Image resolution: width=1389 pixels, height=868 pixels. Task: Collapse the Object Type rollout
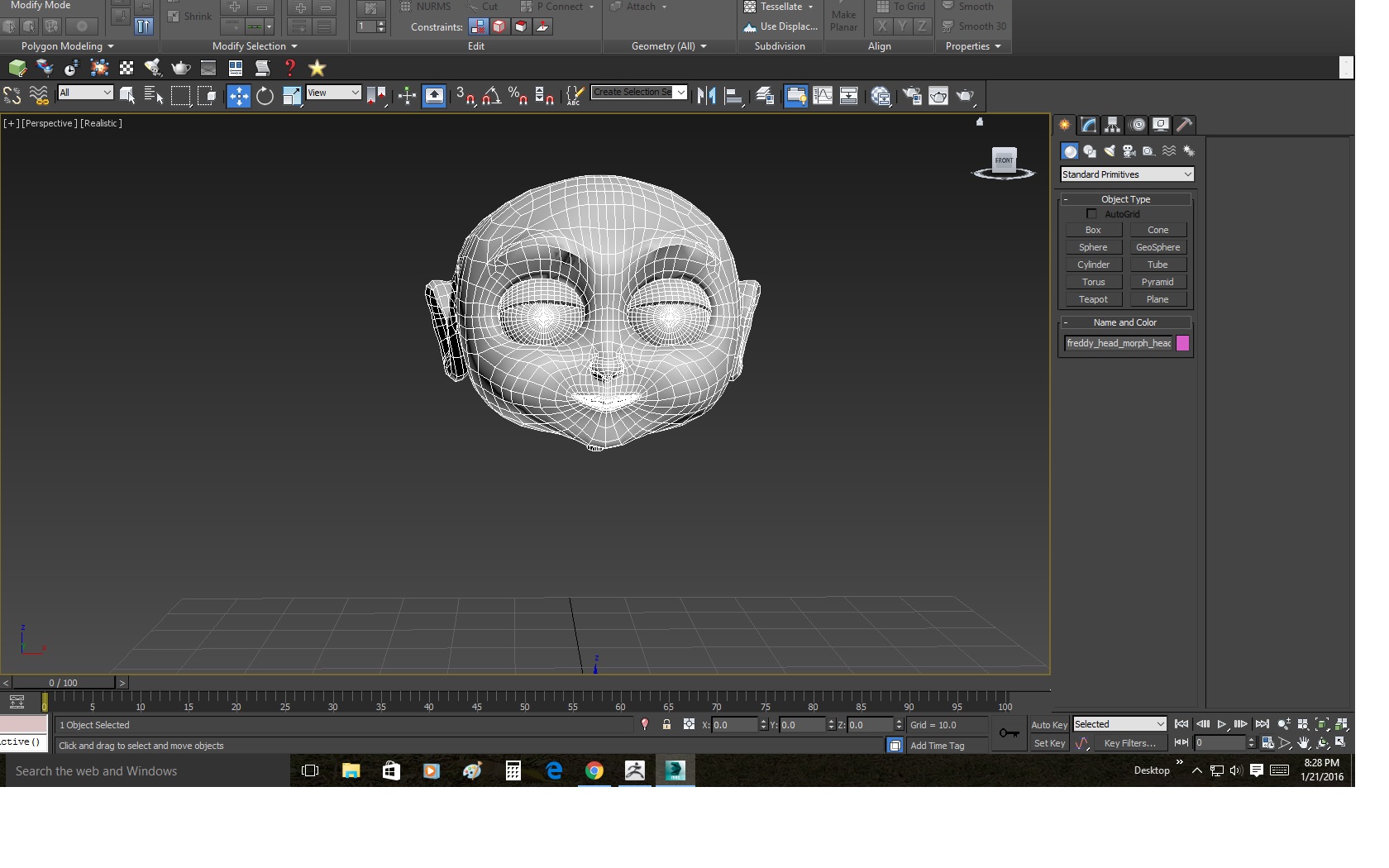pyautogui.click(x=1125, y=199)
